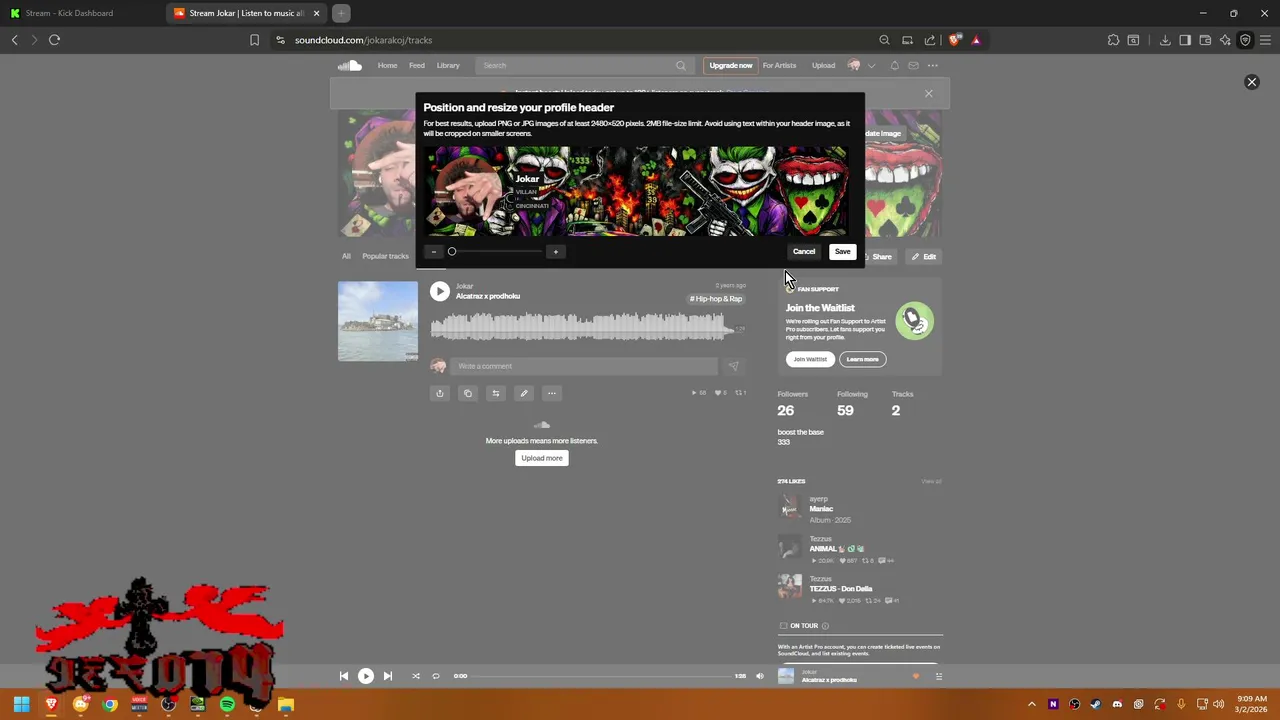The height and width of the screenshot is (720, 1280).
Task: Click the profile Edit button
Action: click(x=923, y=257)
